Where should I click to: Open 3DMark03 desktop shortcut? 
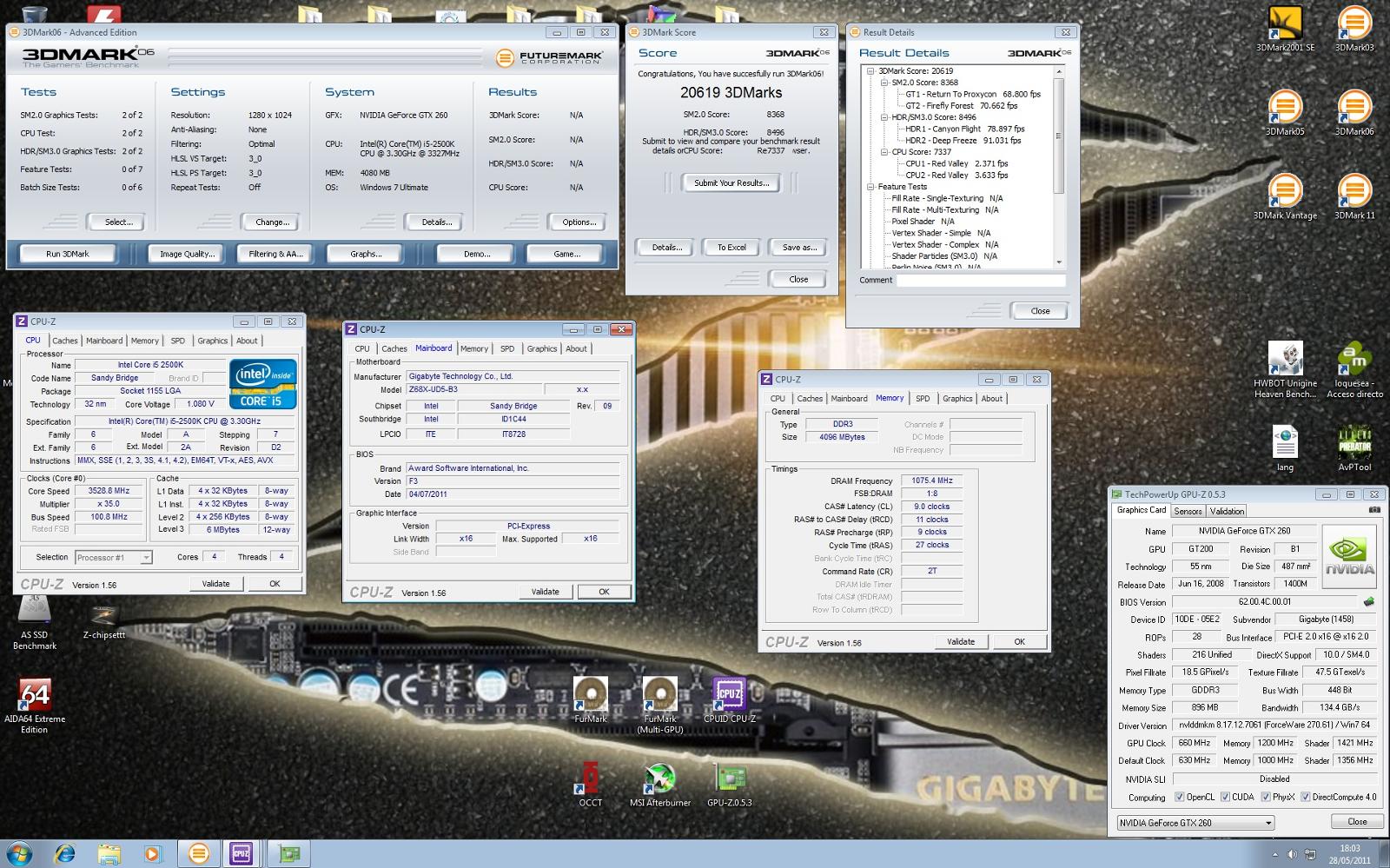(x=1354, y=29)
